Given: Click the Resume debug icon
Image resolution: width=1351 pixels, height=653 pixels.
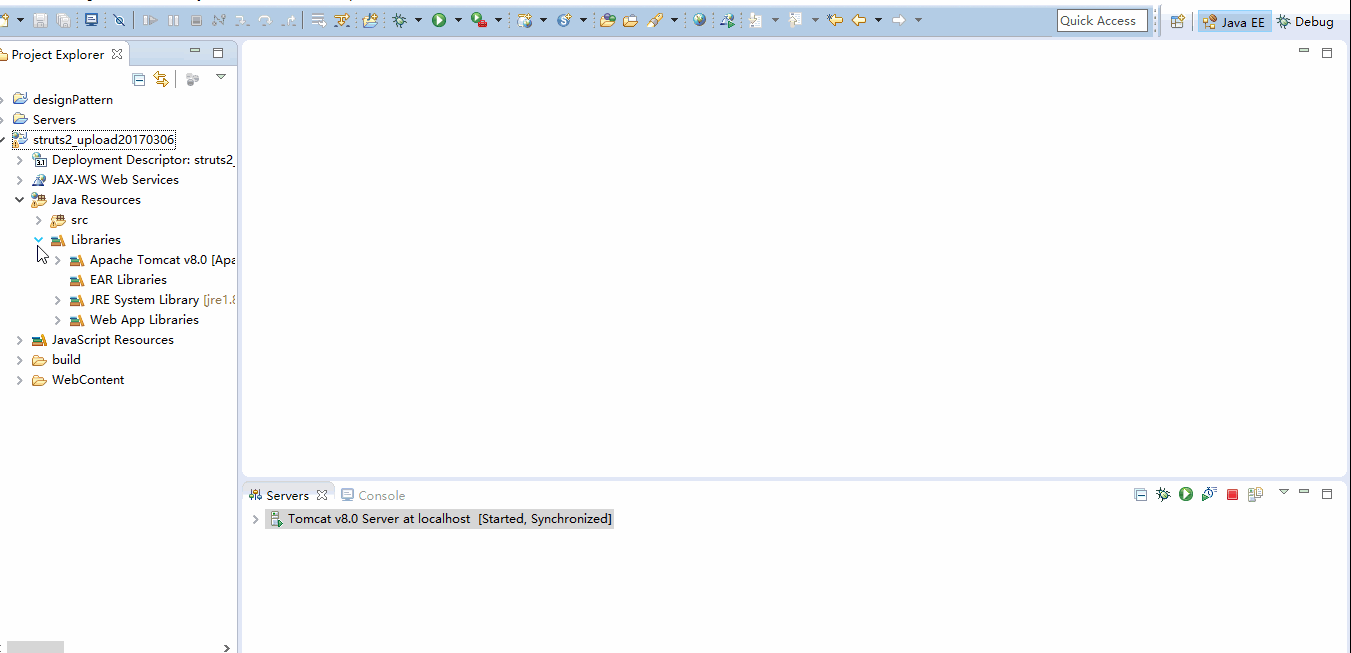Looking at the screenshot, I should [x=151, y=20].
